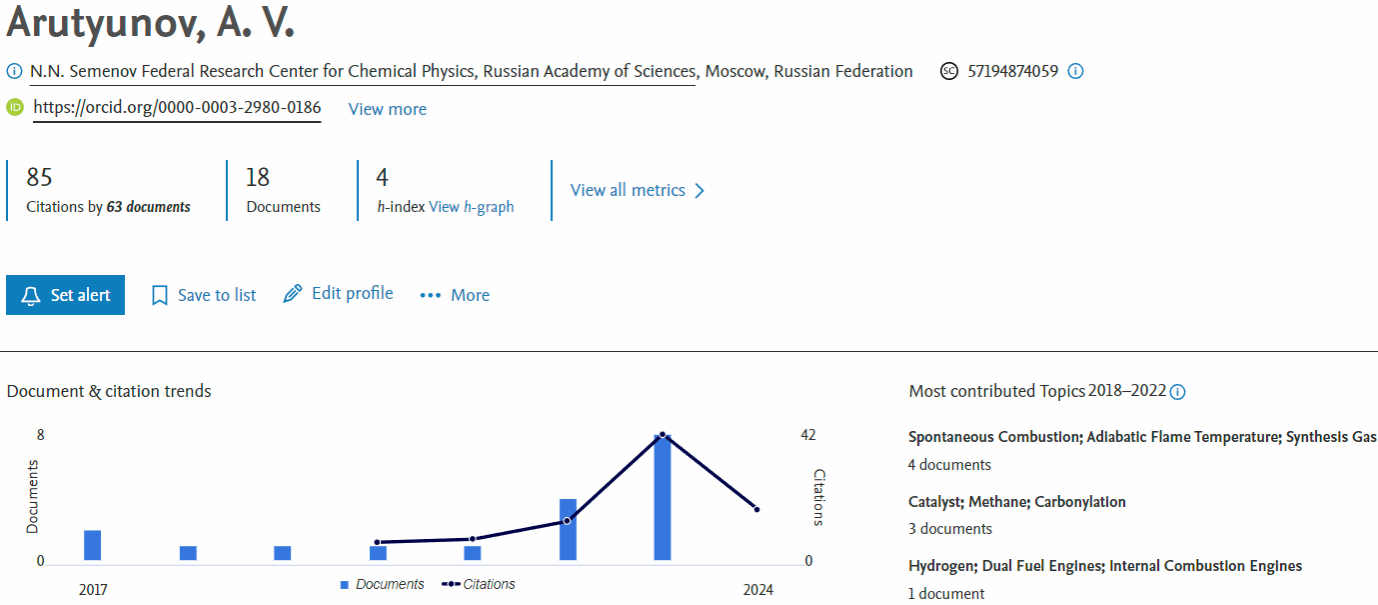Open the View h-graph link
The width and height of the screenshot is (1378, 605).
(x=471, y=207)
